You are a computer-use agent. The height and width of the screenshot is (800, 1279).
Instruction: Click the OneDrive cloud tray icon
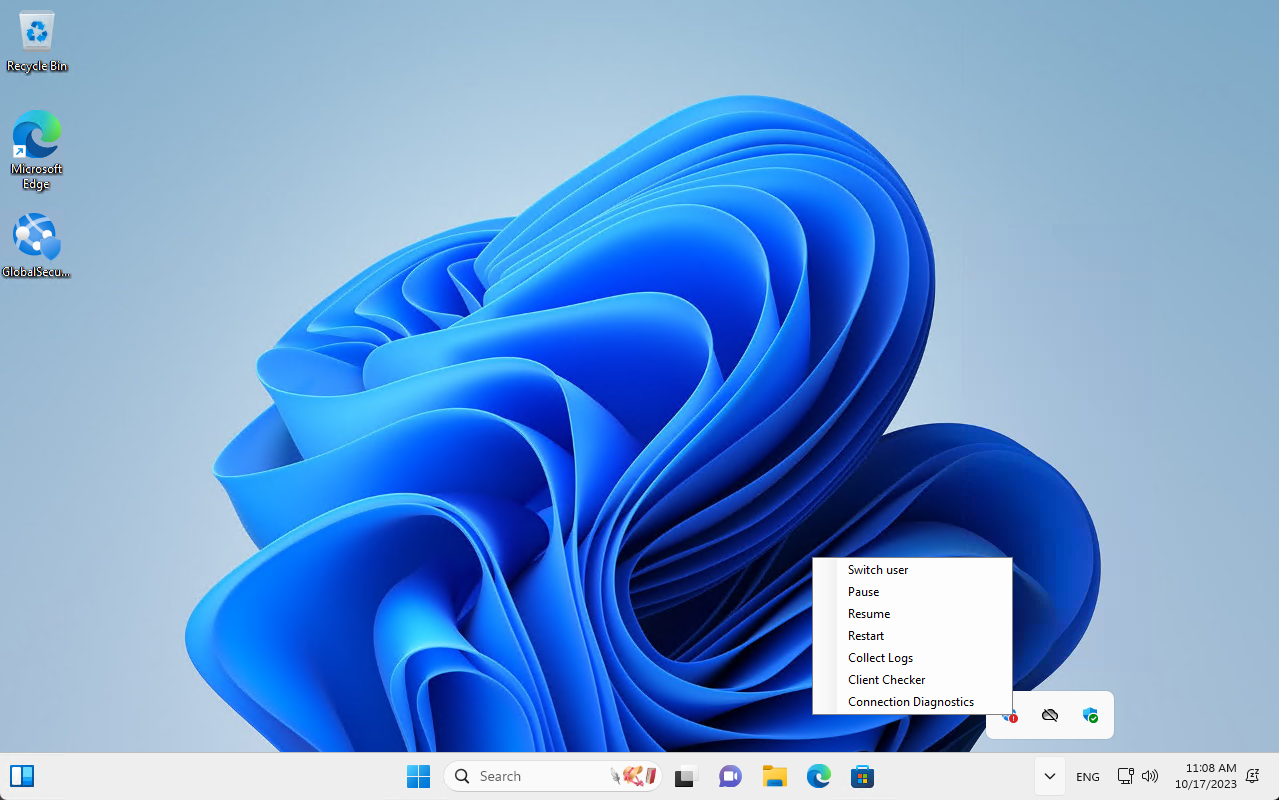coord(1049,715)
